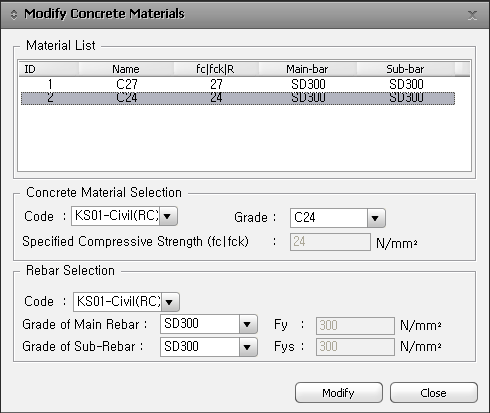This screenshot has width=490, height=413.
Task: Select material row C27 in list
Action: [x=238, y=84]
